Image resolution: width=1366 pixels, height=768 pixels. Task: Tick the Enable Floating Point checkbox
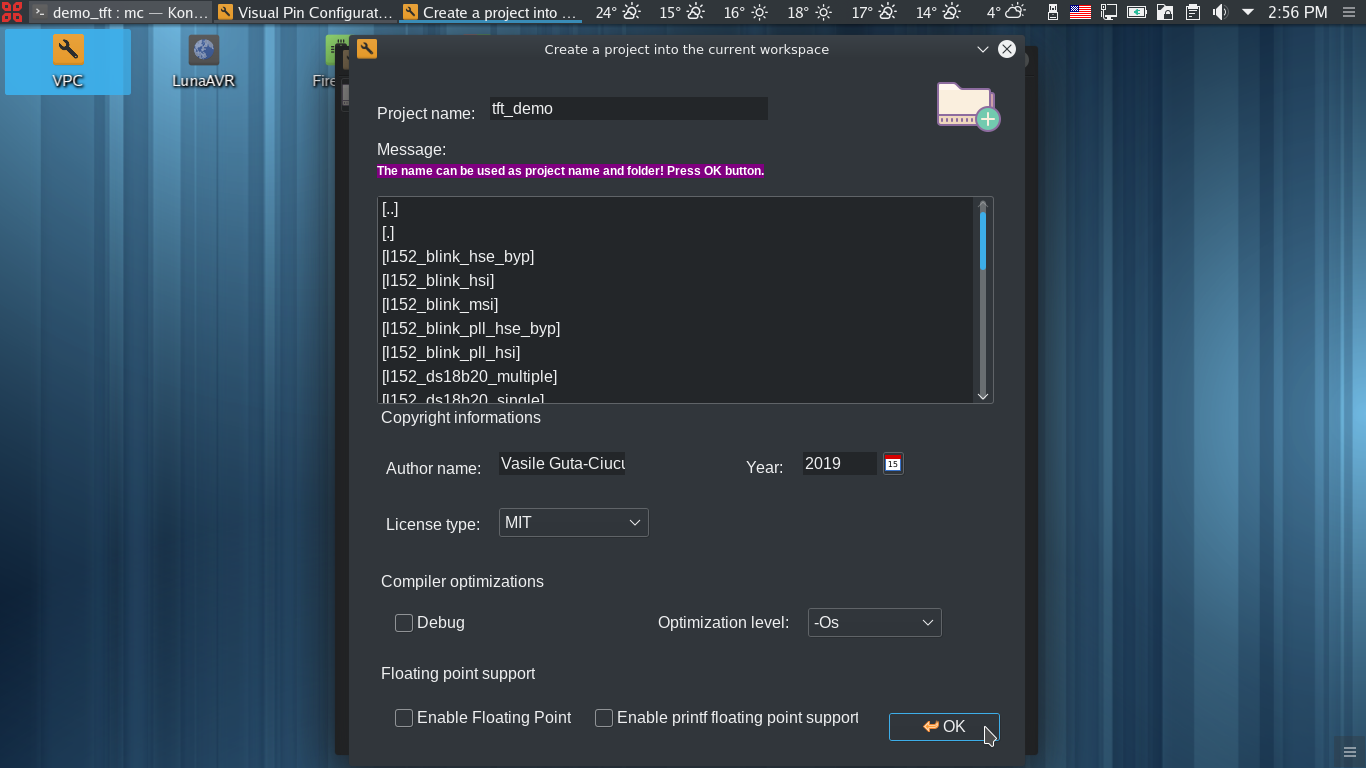404,718
